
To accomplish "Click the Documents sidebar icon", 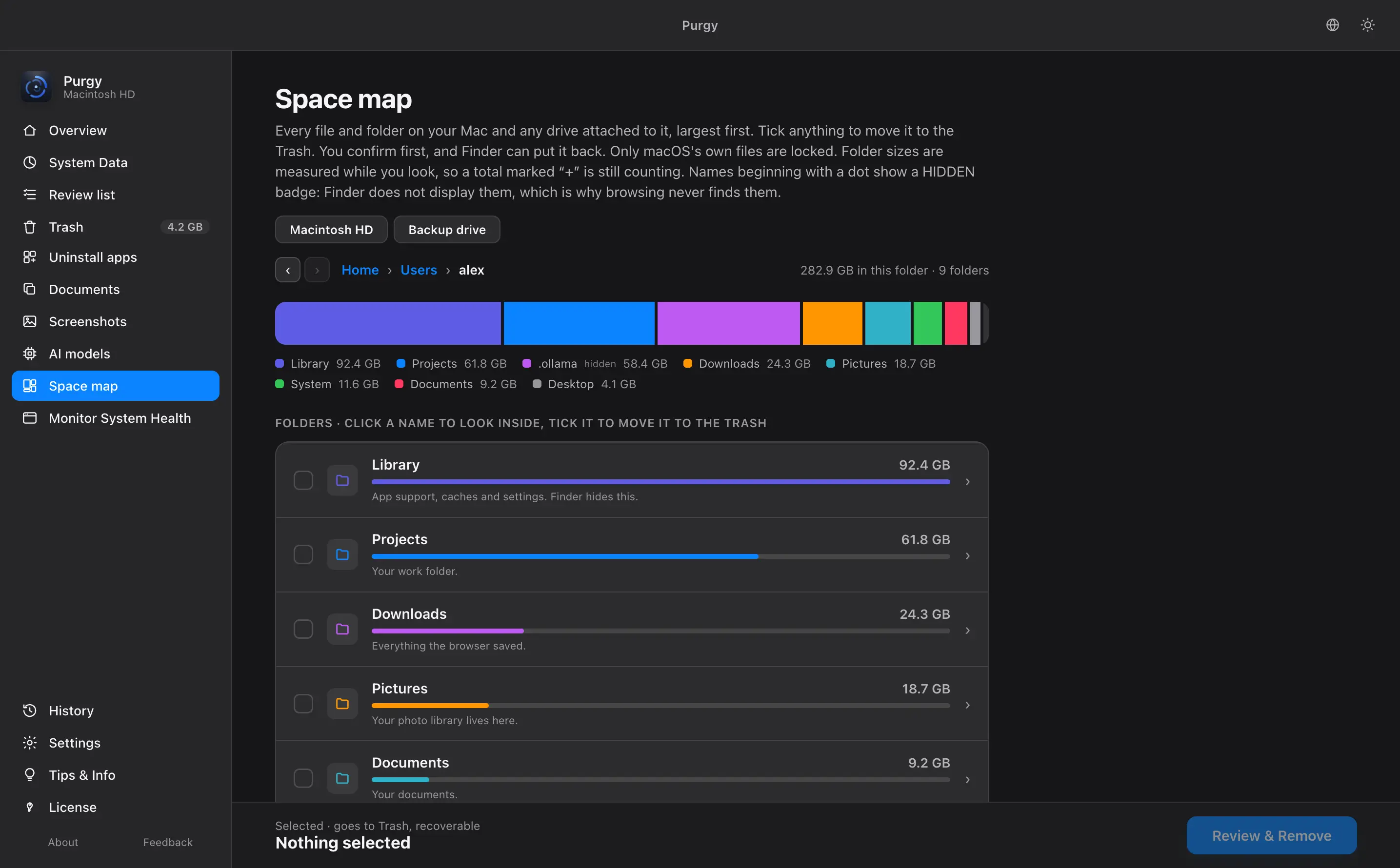I will pyautogui.click(x=30, y=289).
